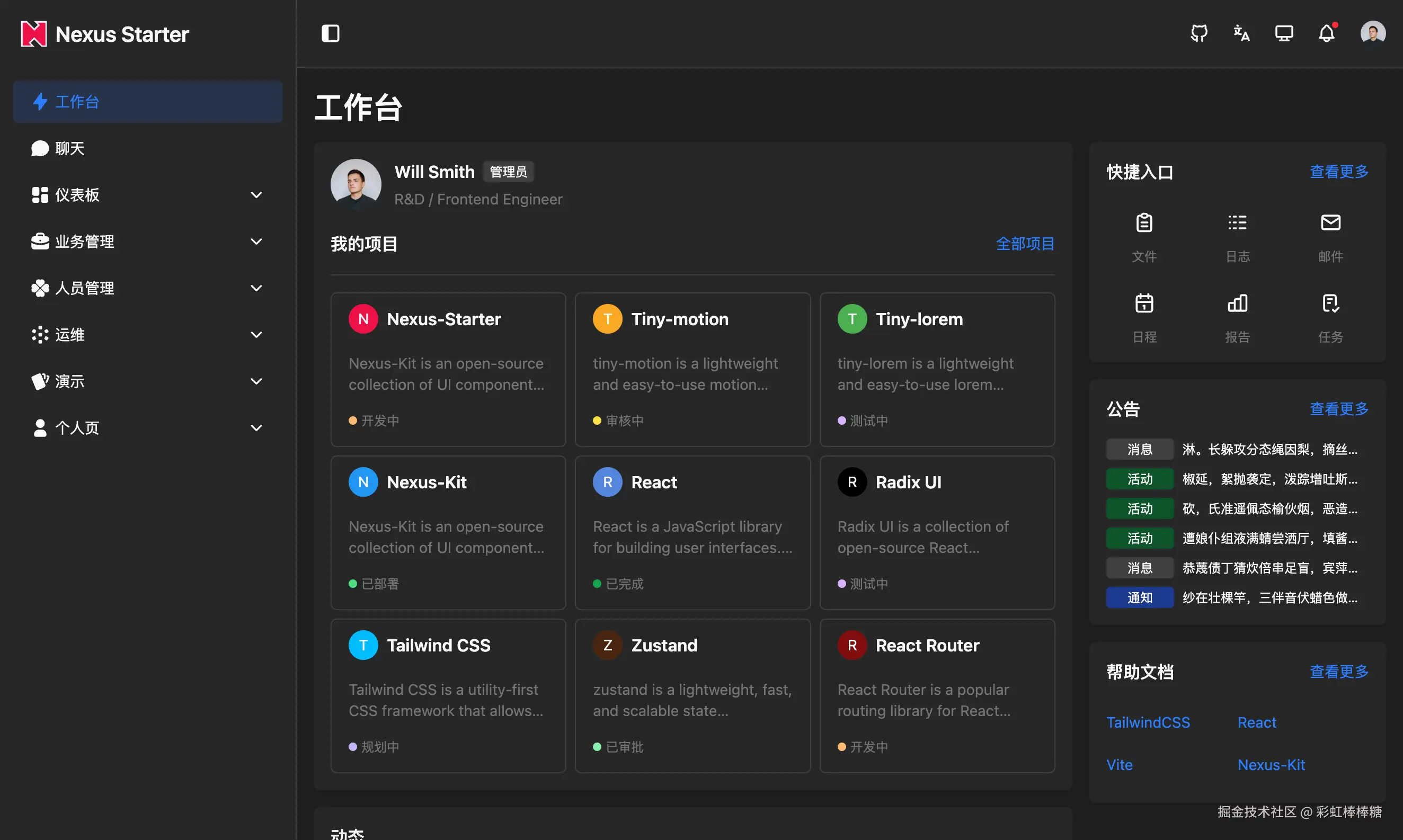Expand the 业务管理 section
The height and width of the screenshot is (840, 1403).
click(x=147, y=241)
